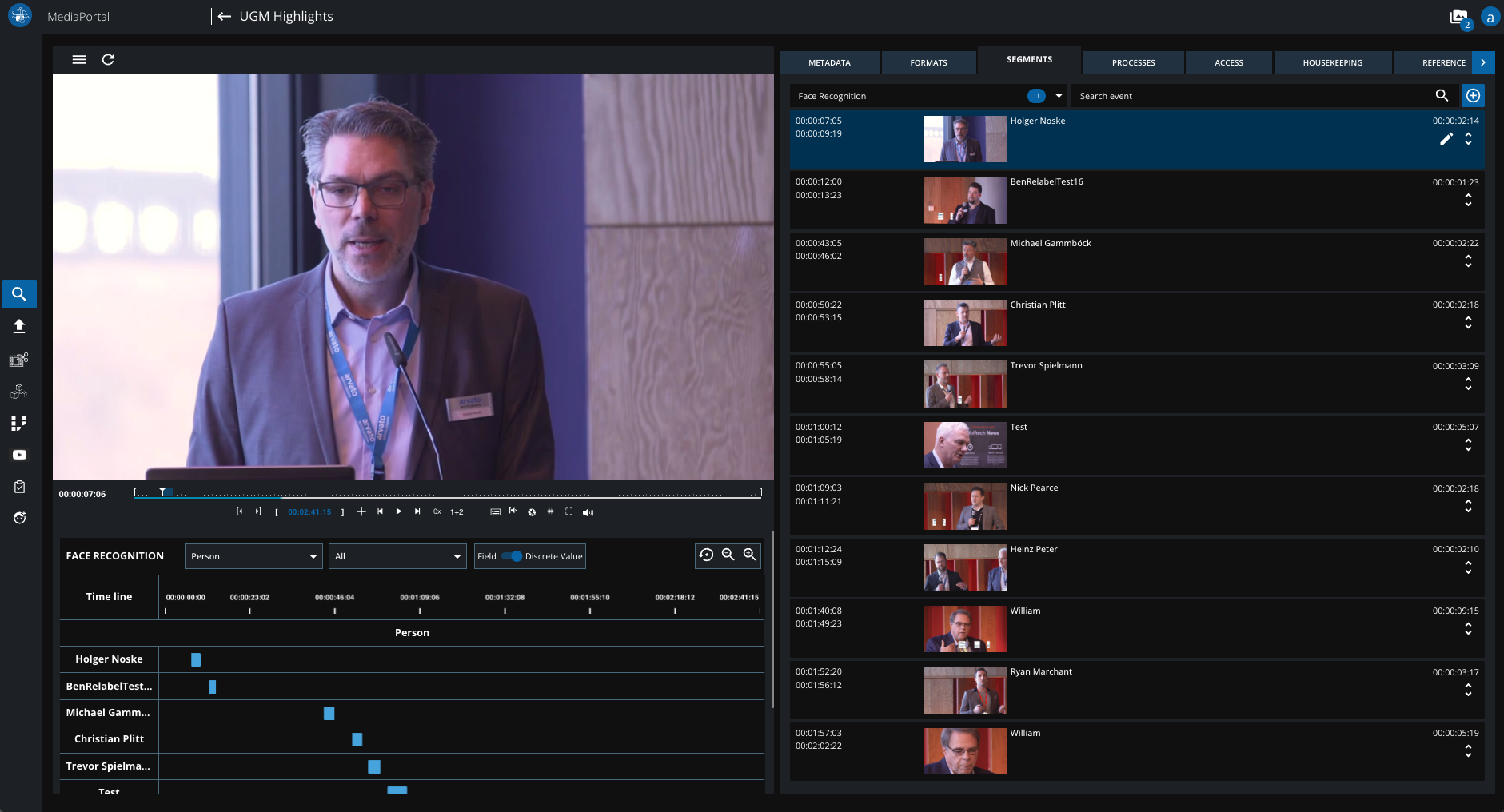Open the hamburger menu above the video

pyautogui.click(x=79, y=59)
